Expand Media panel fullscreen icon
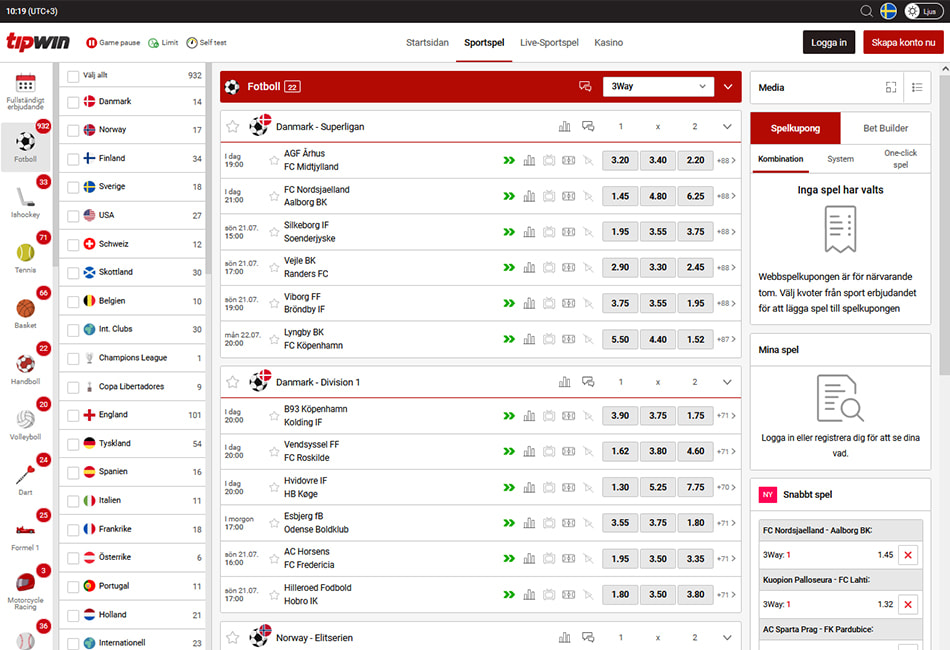Viewport: 950px width, 650px height. coord(891,87)
